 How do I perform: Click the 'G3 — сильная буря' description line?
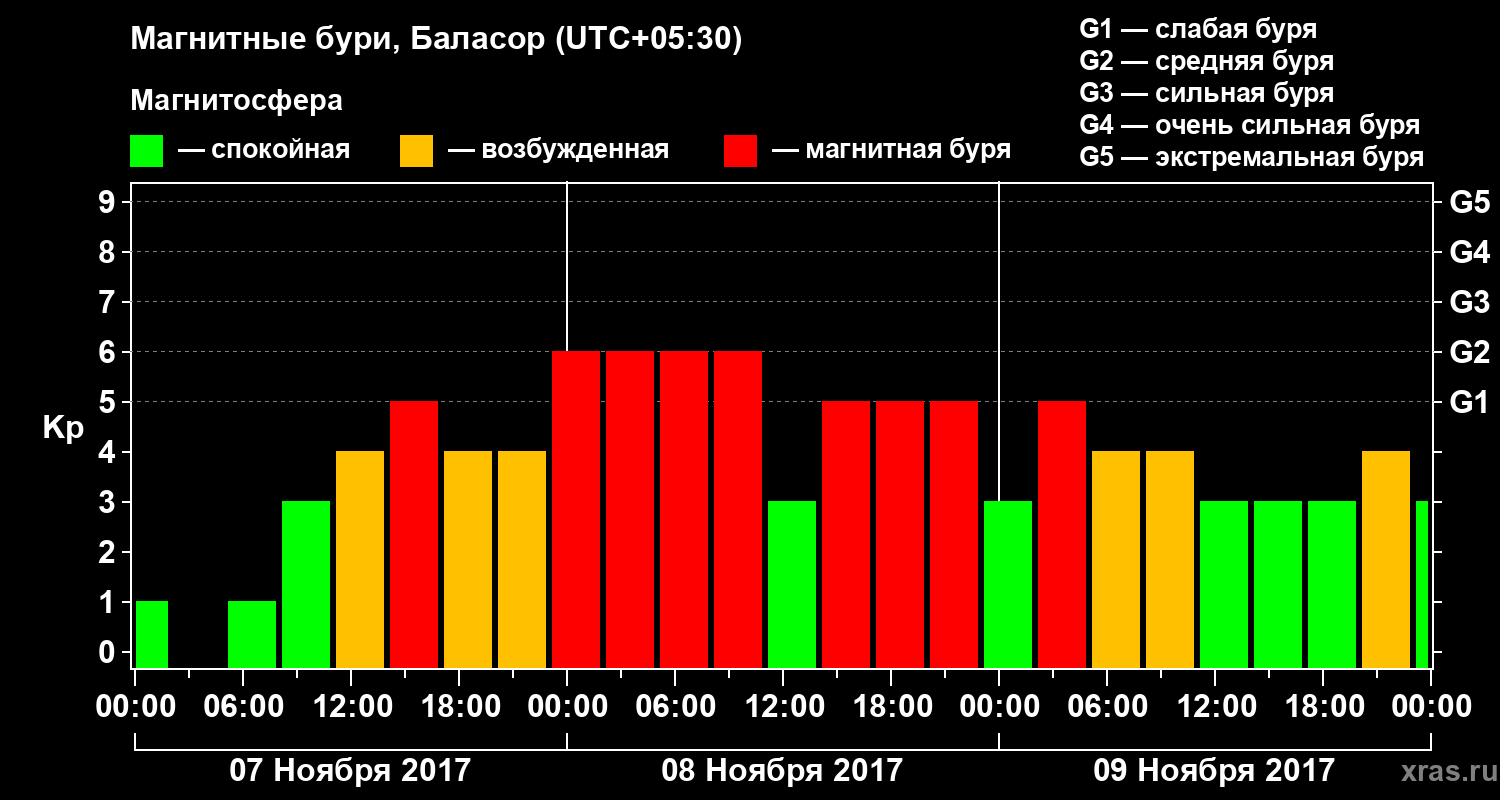[1207, 93]
